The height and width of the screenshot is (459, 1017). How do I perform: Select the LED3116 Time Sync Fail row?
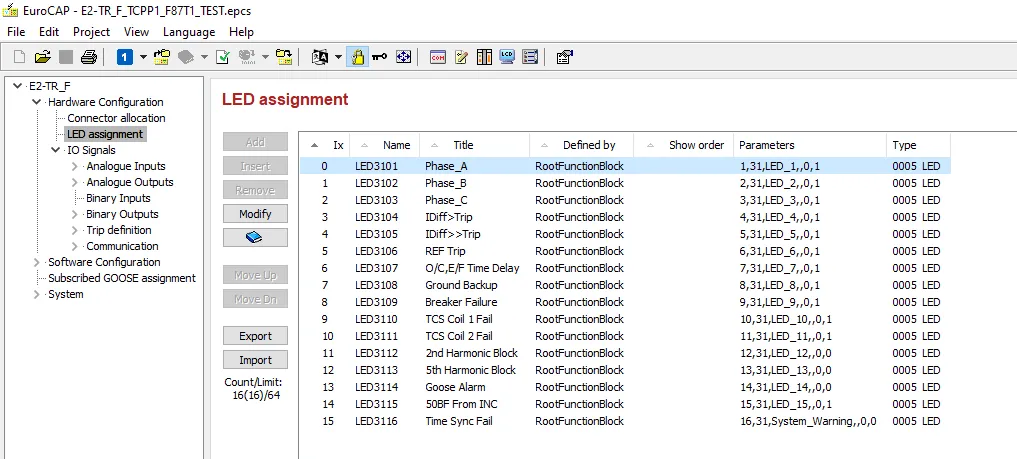[x=625, y=421]
